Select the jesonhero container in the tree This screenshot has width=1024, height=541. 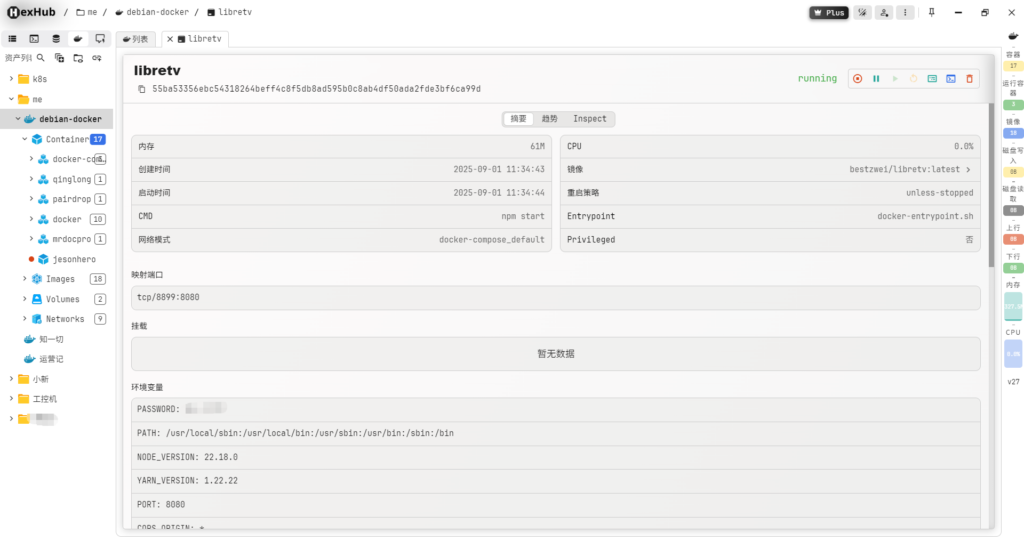[x=73, y=259]
